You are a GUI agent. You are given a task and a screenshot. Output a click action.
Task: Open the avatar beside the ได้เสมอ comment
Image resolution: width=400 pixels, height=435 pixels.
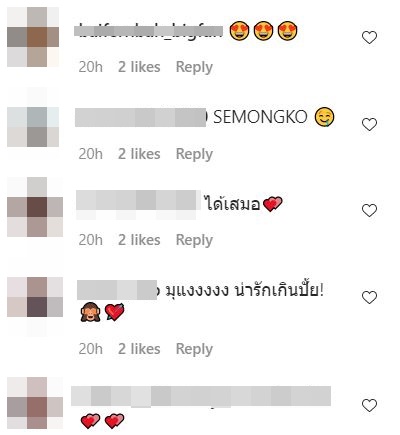click(35, 207)
